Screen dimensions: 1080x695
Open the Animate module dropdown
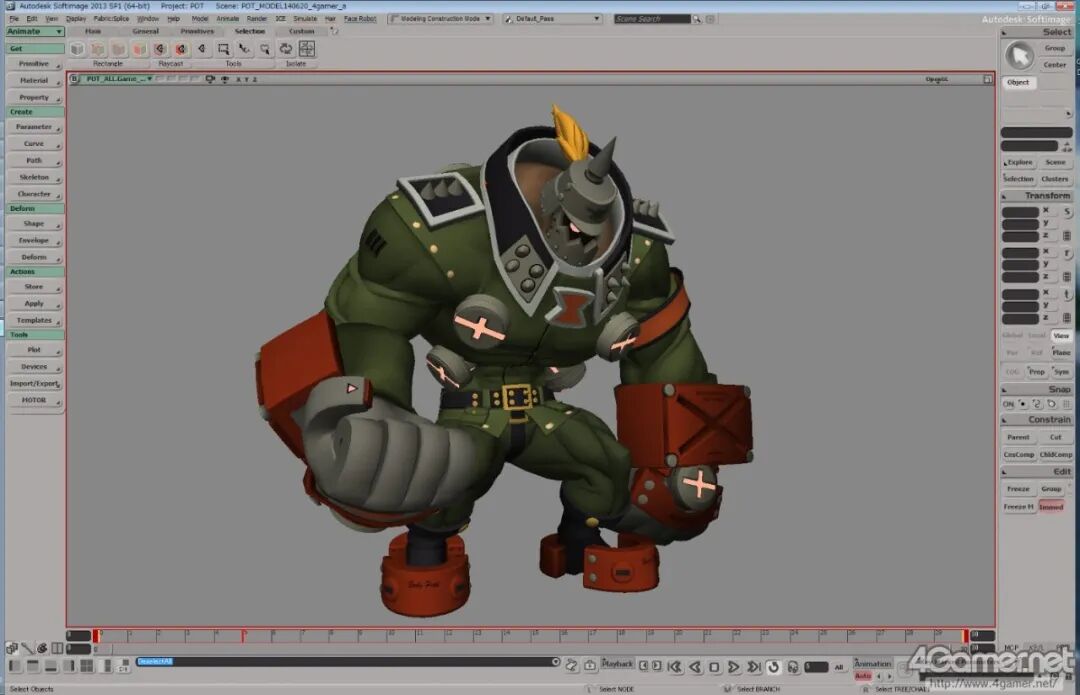(35, 32)
